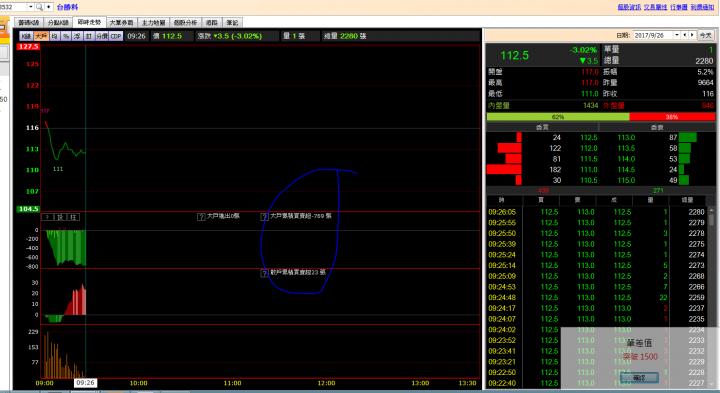
Task: Click the 127.5 upper price limit label
Action: point(28,46)
